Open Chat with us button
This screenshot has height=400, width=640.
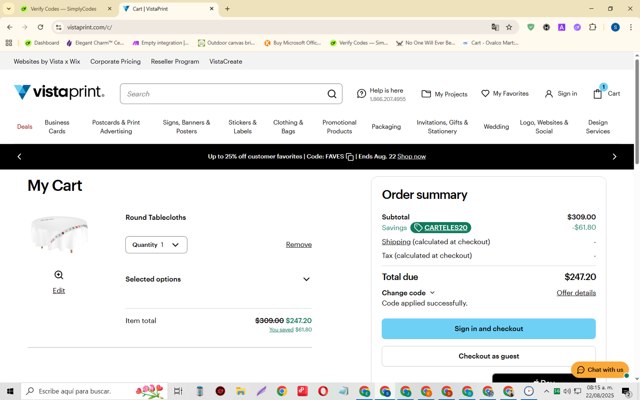(600, 370)
